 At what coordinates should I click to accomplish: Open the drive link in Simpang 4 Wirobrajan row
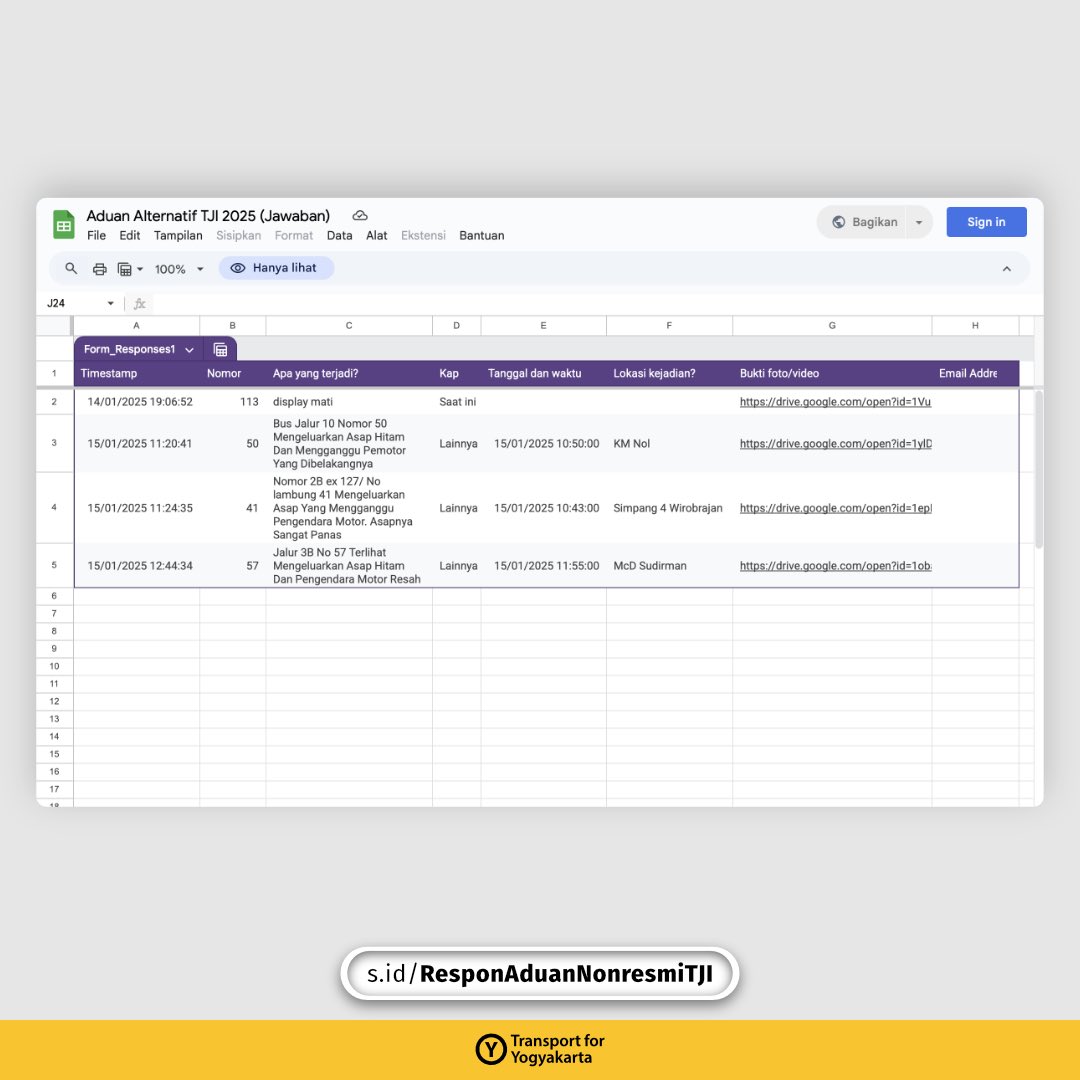click(x=835, y=508)
